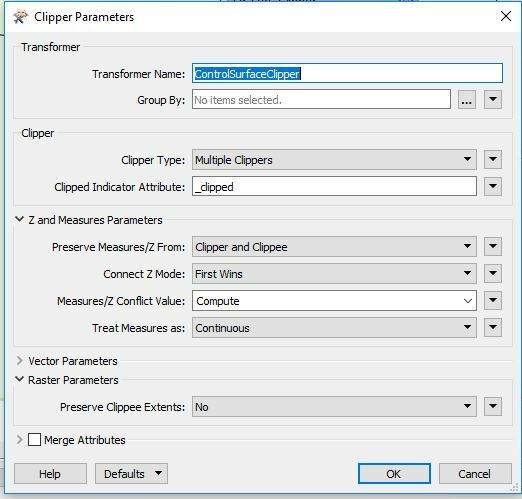The height and width of the screenshot is (499, 522).
Task: Open arrow menu beside Preserve Clippee Extents
Action: (493, 406)
